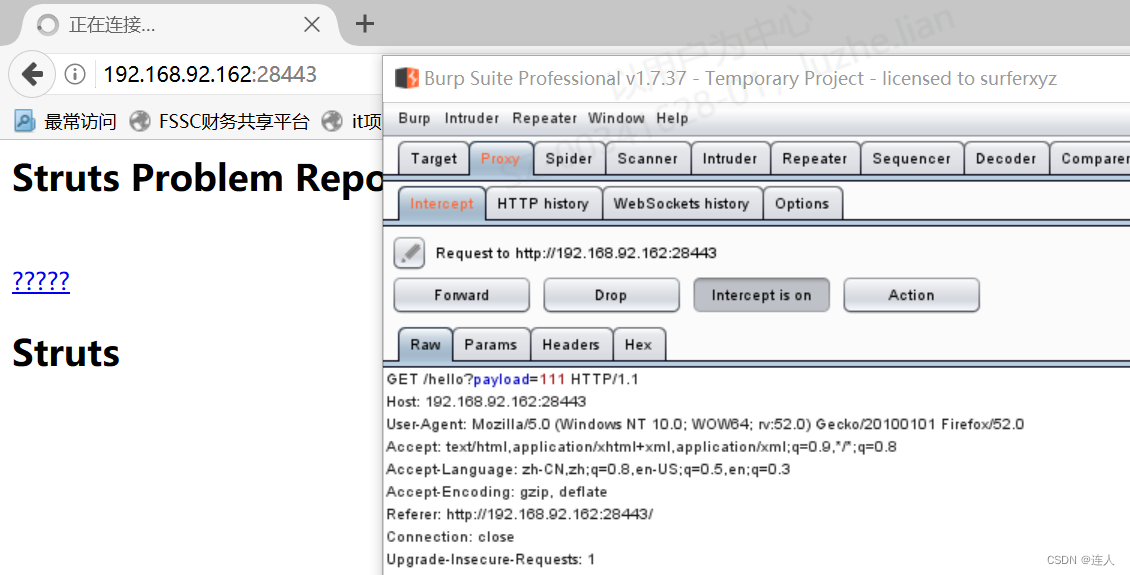This screenshot has height=575, width=1130.
Task: Switch to the proxy Options sub-tab
Action: (x=802, y=204)
